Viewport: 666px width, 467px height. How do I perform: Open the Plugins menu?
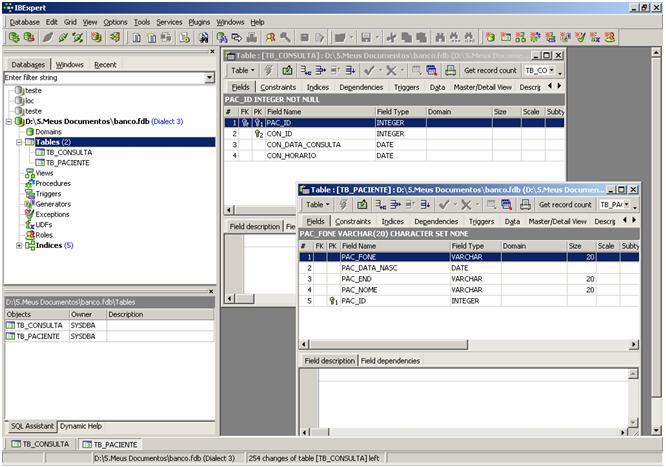click(198, 21)
